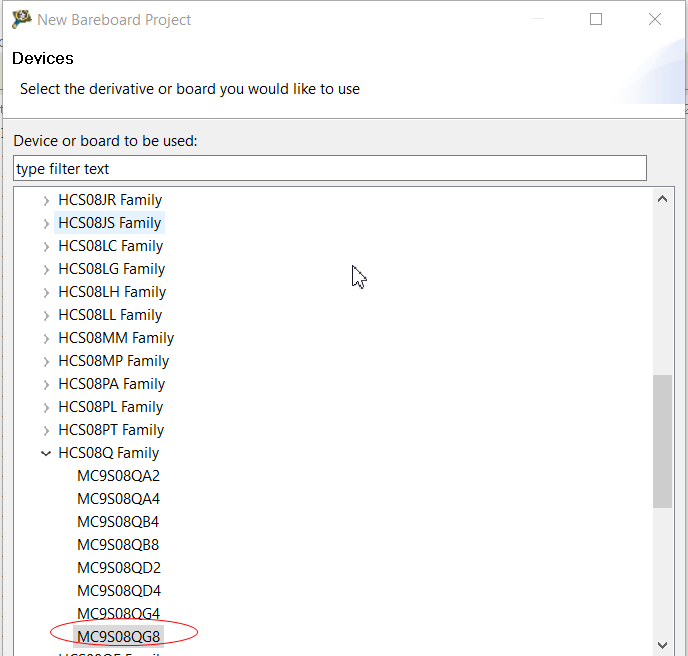Viewport: 688px width, 656px height.
Task: Pick the MC9S08QD2 derivative
Action: [x=118, y=568]
